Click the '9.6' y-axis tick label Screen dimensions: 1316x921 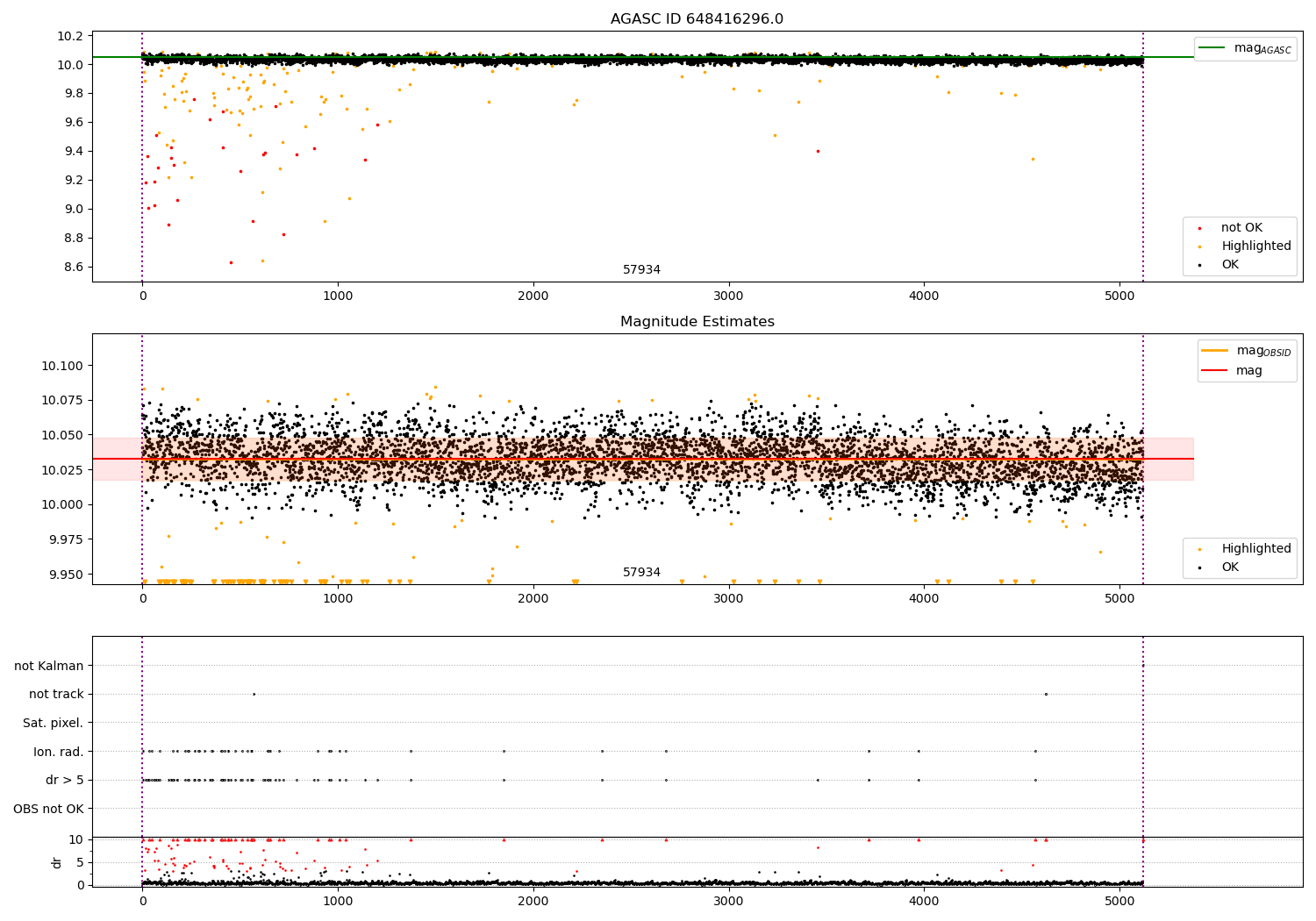click(74, 123)
